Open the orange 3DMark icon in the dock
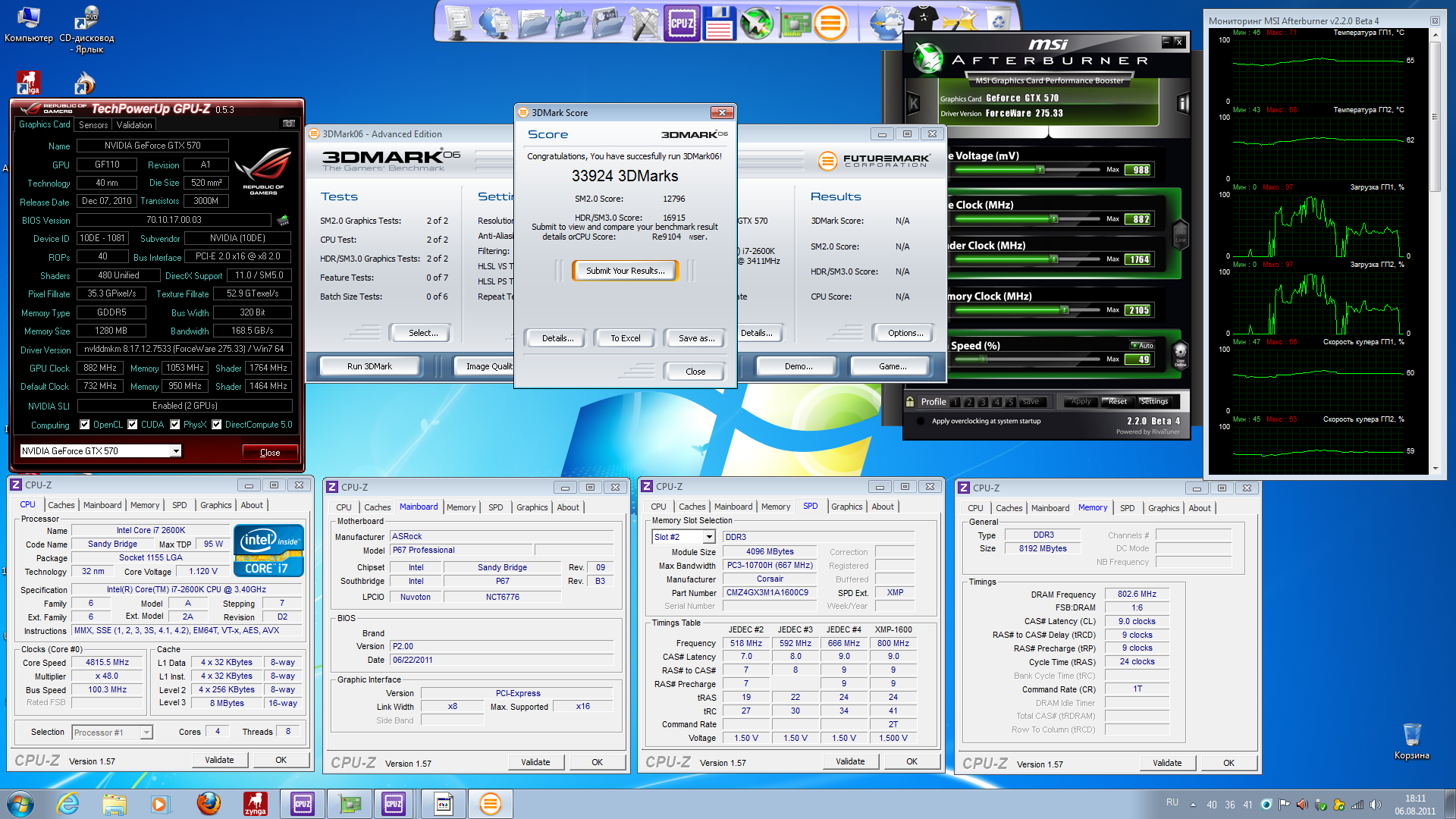 (830, 23)
